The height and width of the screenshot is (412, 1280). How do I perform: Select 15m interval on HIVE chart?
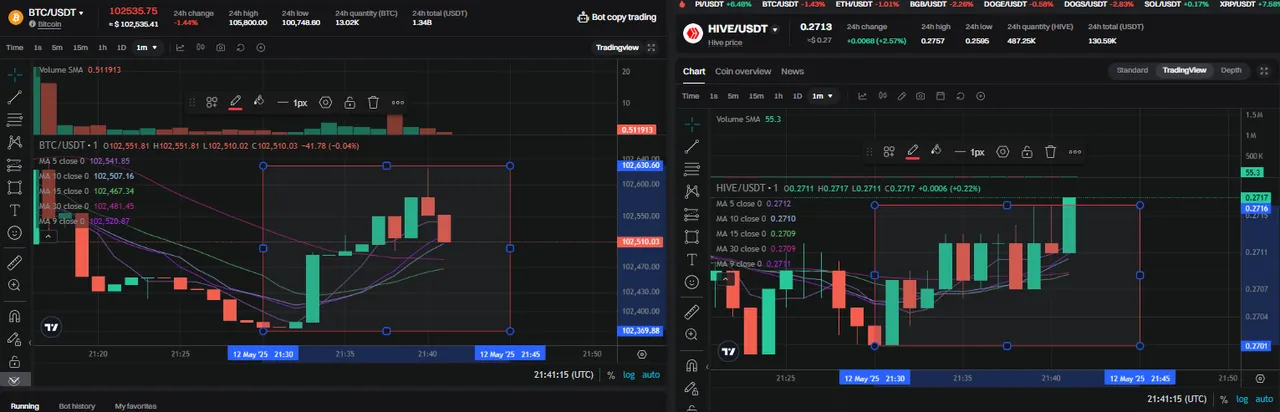(756, 96)
